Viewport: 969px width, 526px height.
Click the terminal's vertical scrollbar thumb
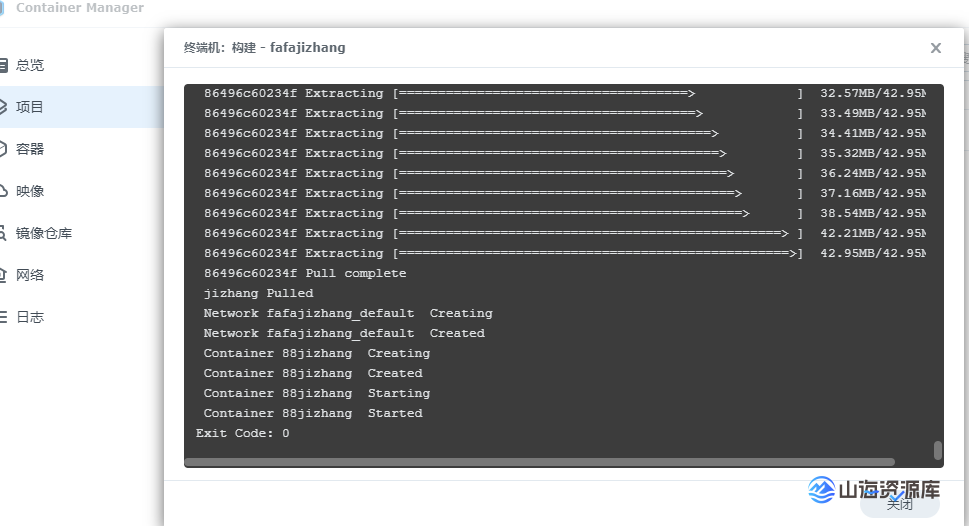938,450
